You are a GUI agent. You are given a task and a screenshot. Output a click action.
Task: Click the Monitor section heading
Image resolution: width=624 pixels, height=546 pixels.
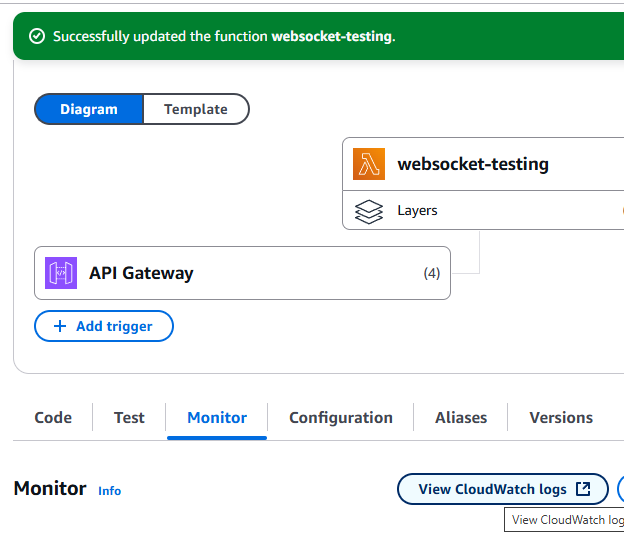click(x=50, y=488)
